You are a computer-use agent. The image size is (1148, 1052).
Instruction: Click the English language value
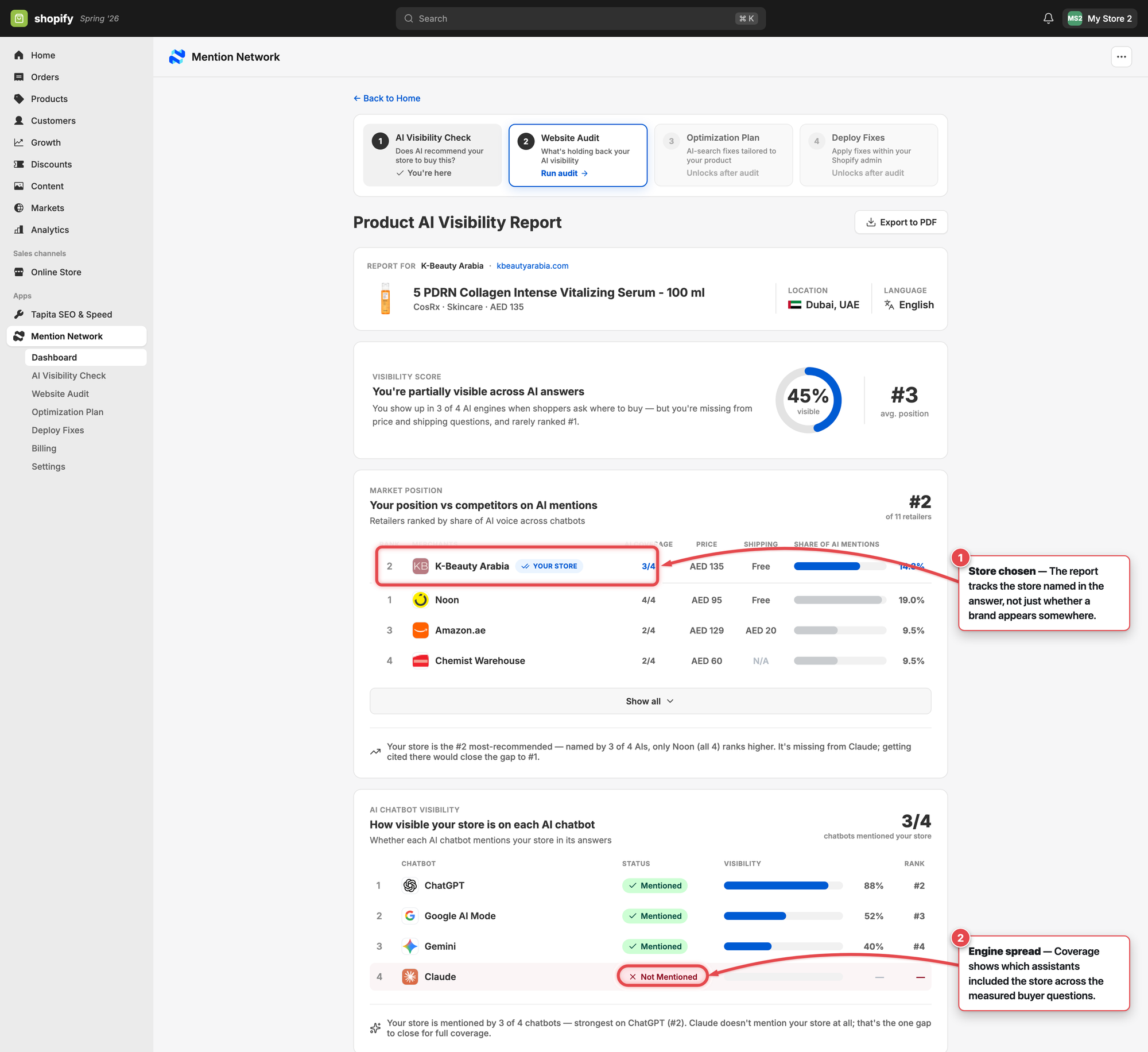[x=916, y=305]
